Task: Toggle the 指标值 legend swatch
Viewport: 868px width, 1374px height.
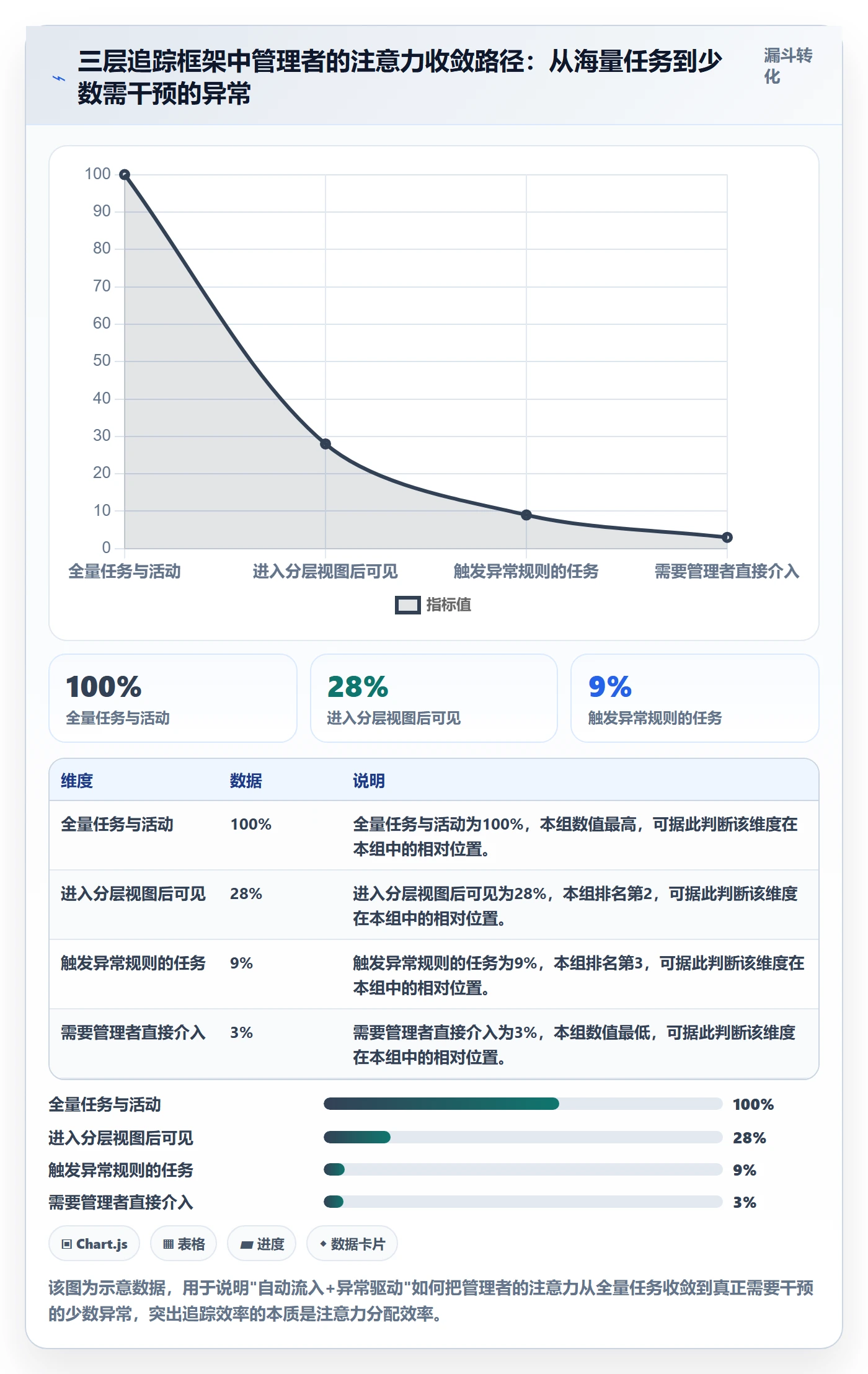Action: click(x=407, y=605)
